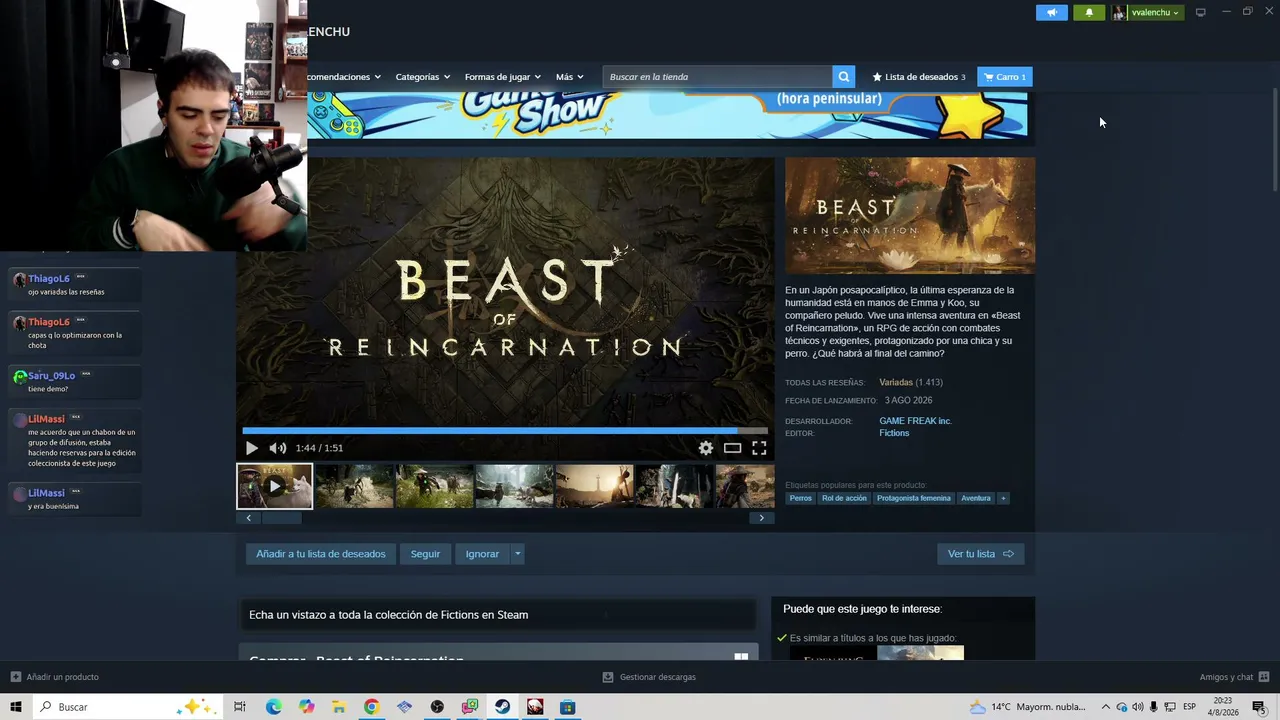1280x720 pixels.
Task: Open publisher Fictions link
Action: [894, 433]
